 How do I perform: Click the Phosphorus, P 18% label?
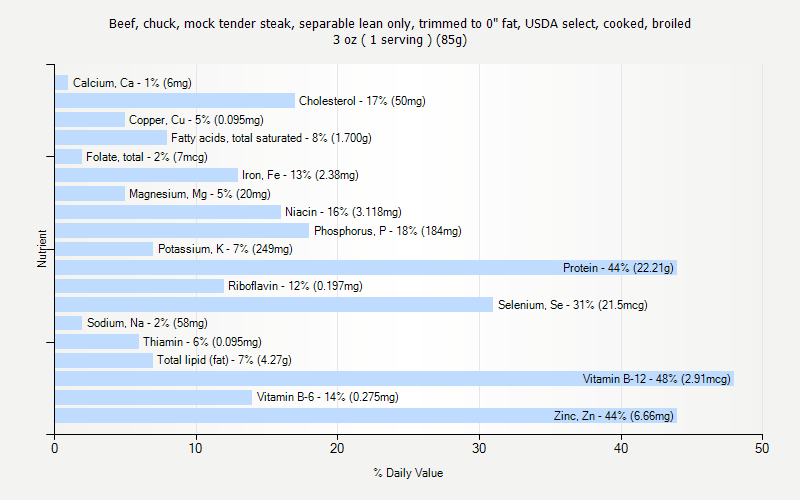[388, 231]
